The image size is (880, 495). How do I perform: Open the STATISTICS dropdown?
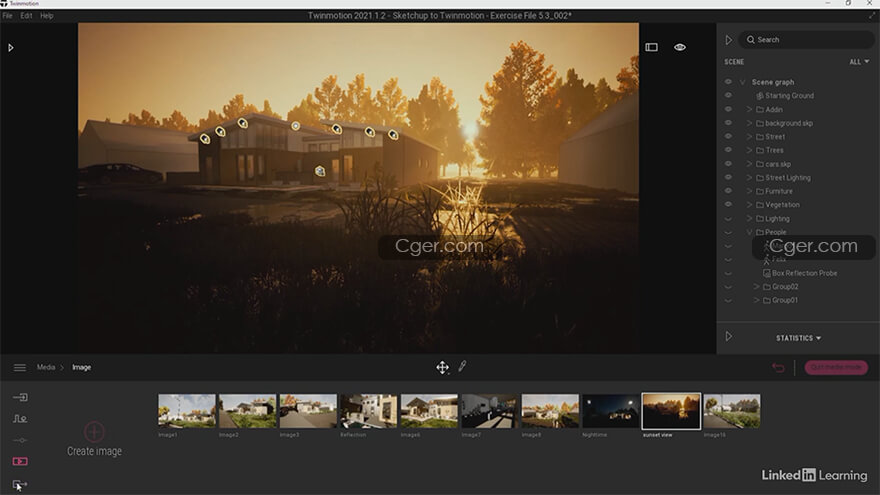798,338
